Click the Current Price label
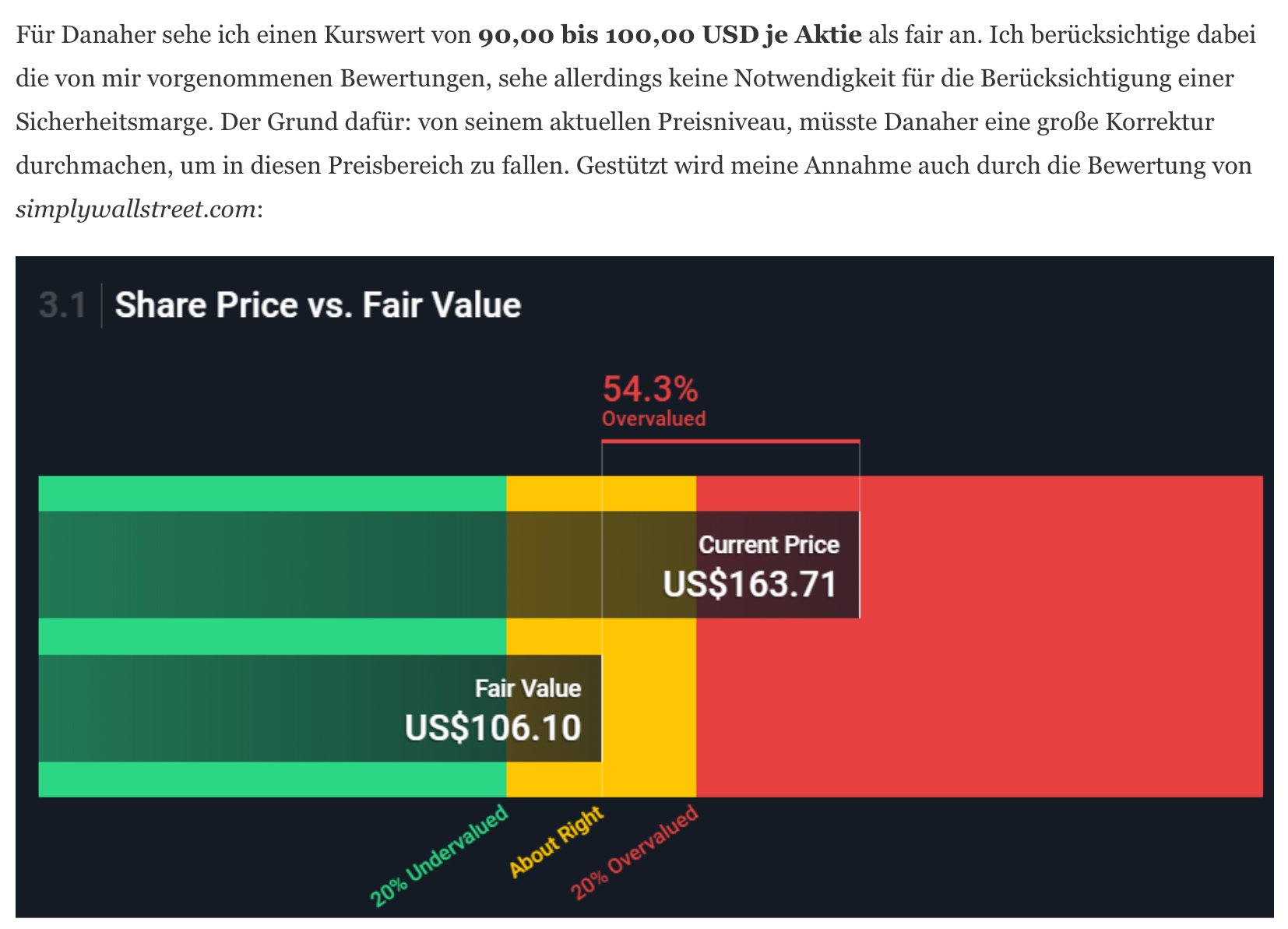Image resolution: width=1288 pixels, height=929 pixels. [x=769, y=544]
